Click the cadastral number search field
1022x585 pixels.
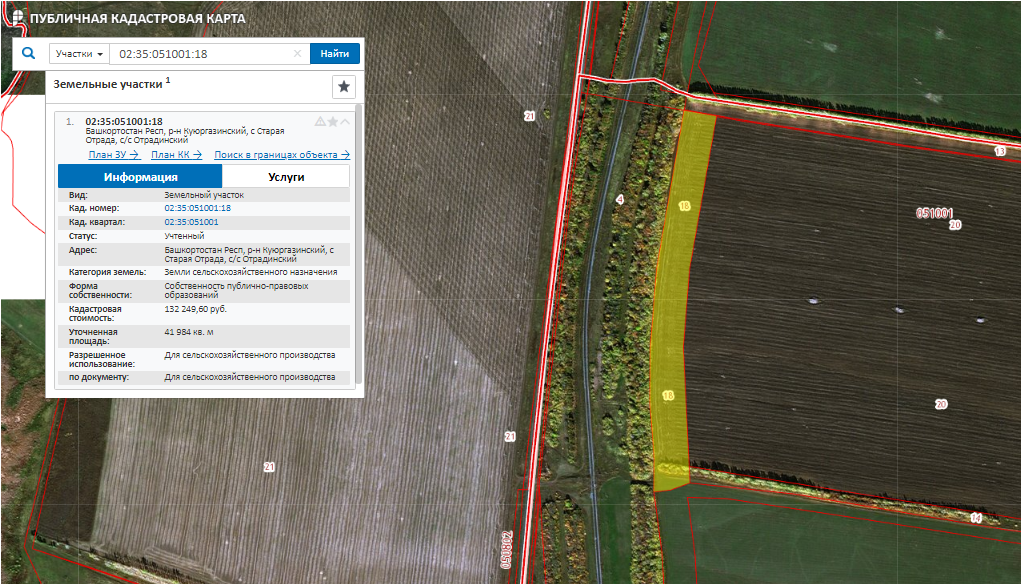[200, 54]
